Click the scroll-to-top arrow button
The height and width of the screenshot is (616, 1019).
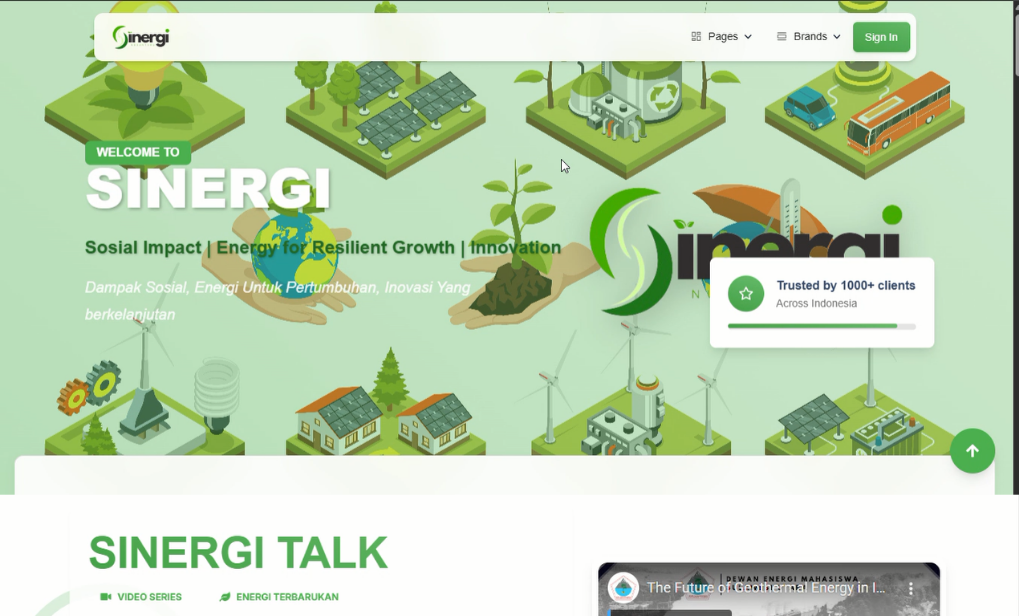[972, 451]
